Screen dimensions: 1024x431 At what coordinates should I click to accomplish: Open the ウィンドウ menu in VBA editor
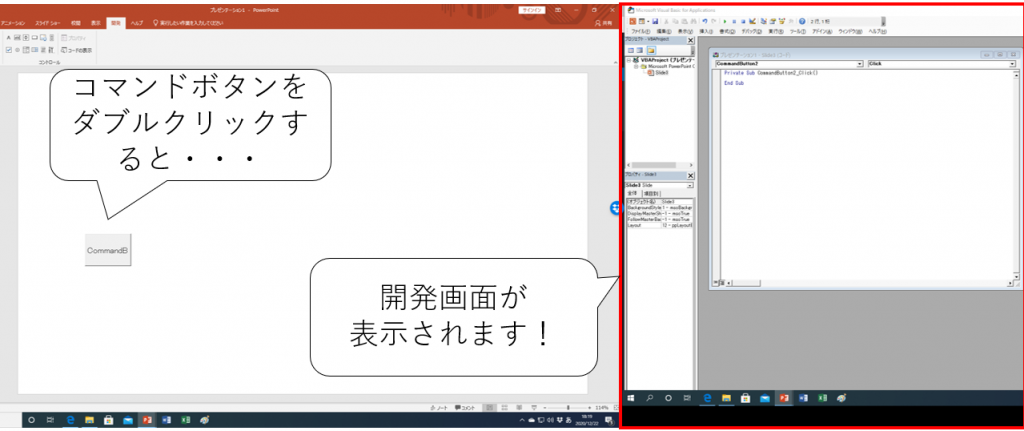[850, 31]
